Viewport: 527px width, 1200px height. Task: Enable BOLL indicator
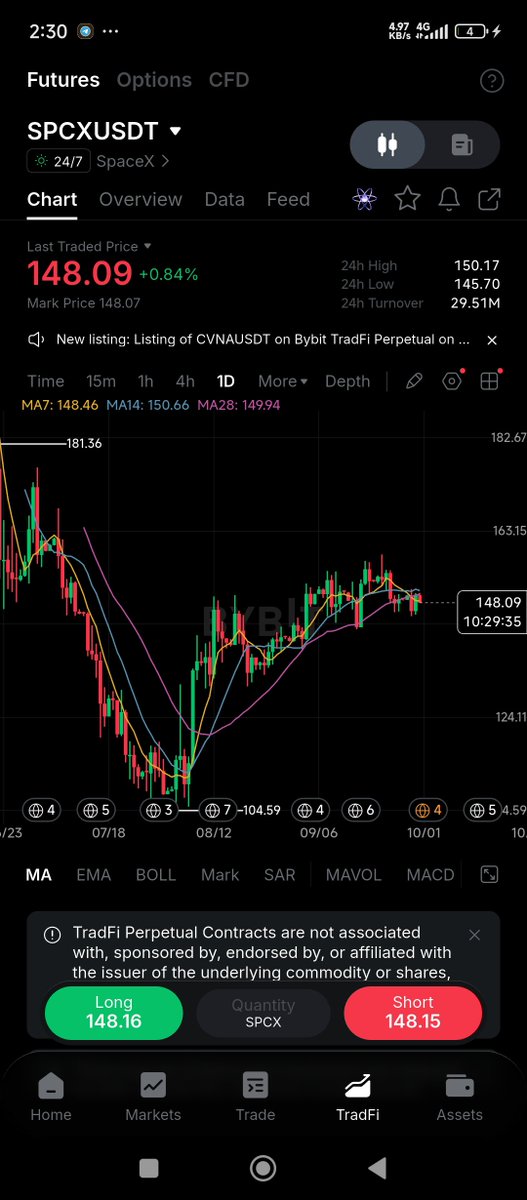pos(156,874)
